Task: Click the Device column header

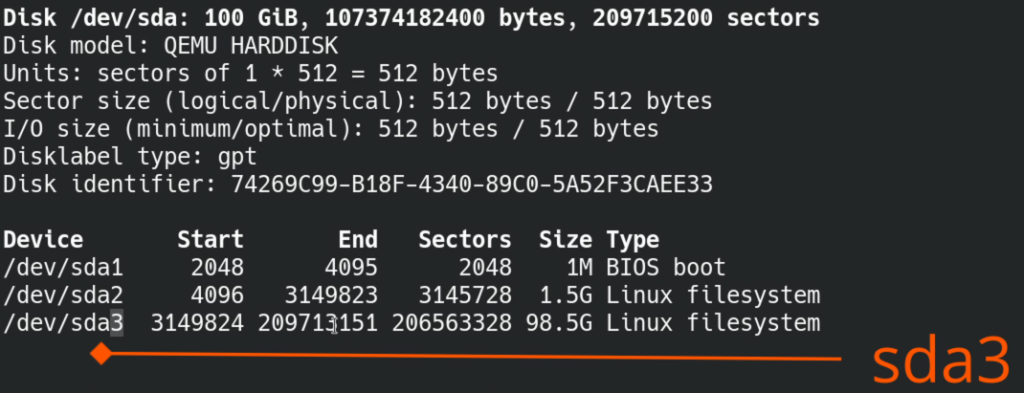Action: pos(43,240)
